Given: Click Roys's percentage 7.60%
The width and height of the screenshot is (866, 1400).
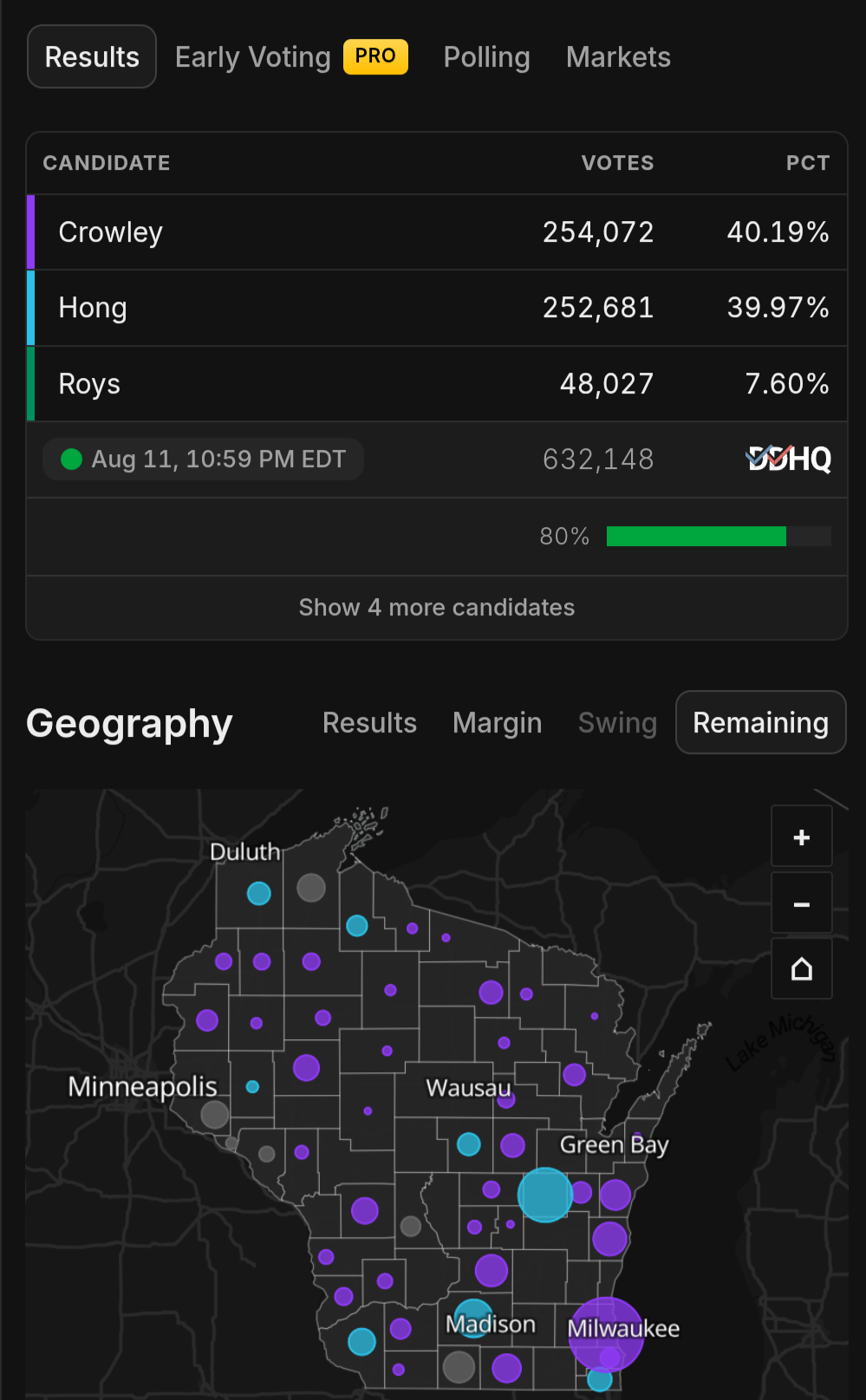Looking at the screenshot, I should pos(787,384).
